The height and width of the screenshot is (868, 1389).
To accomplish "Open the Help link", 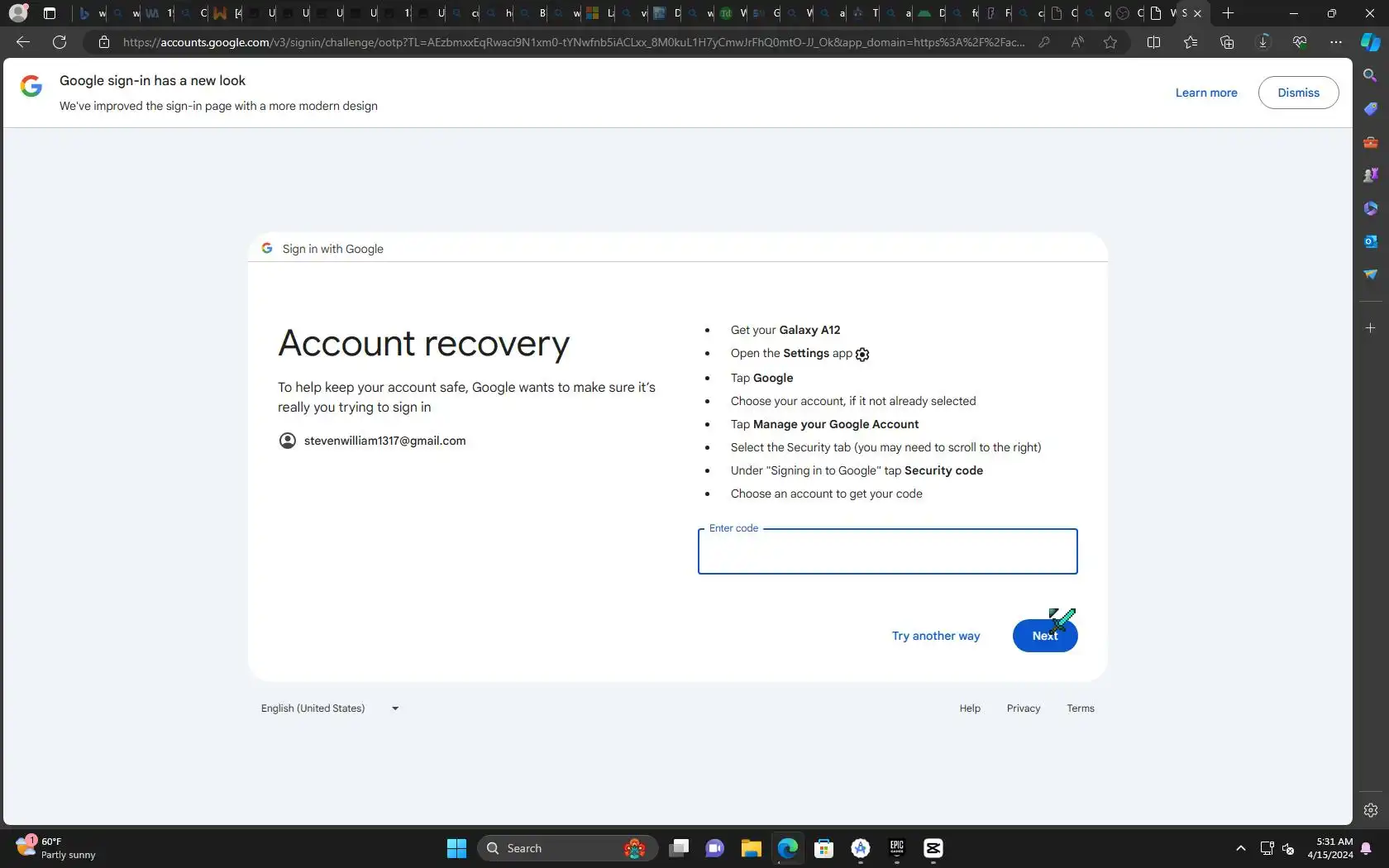I will click(970, 708).
